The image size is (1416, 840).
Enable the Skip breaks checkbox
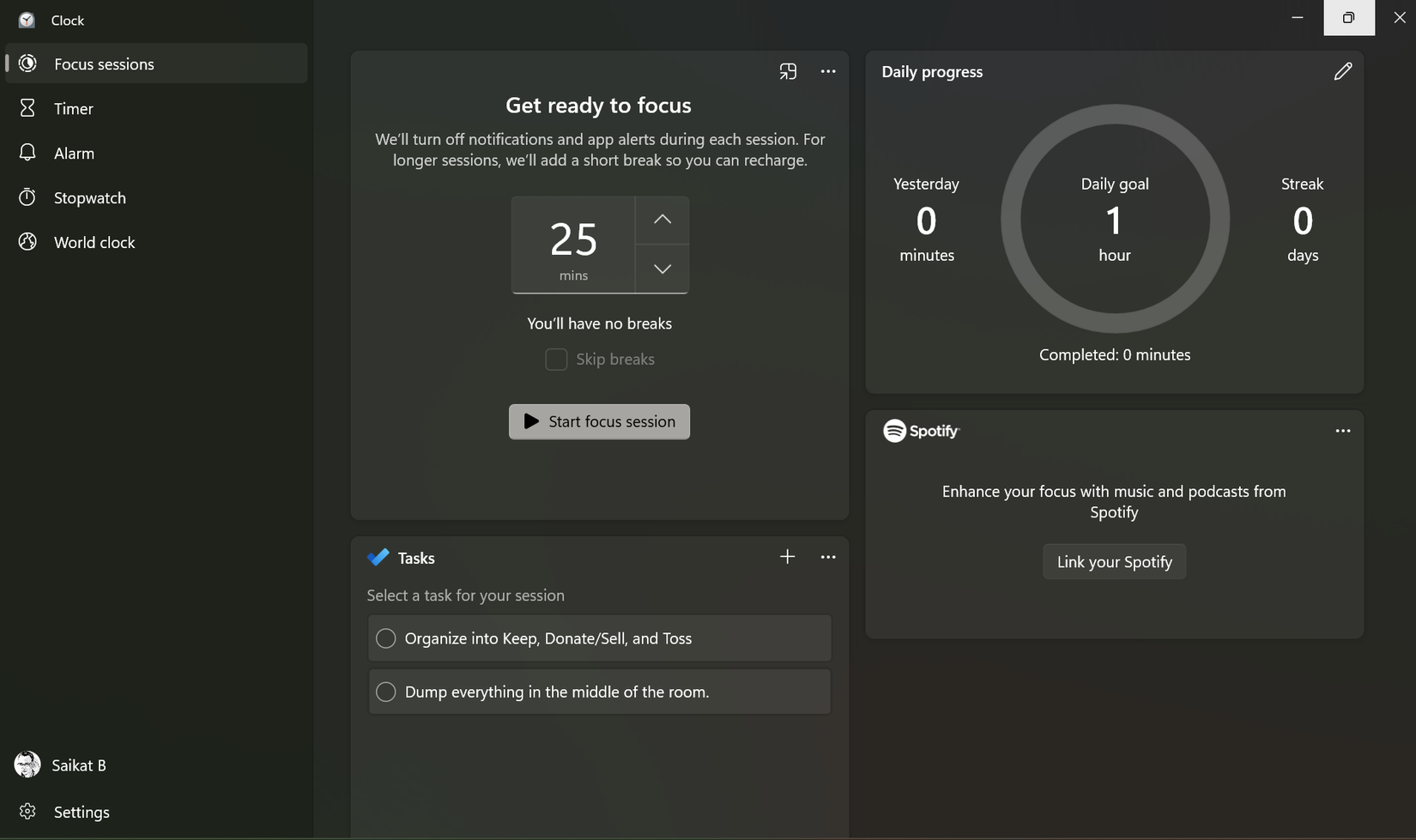(556, 360)
